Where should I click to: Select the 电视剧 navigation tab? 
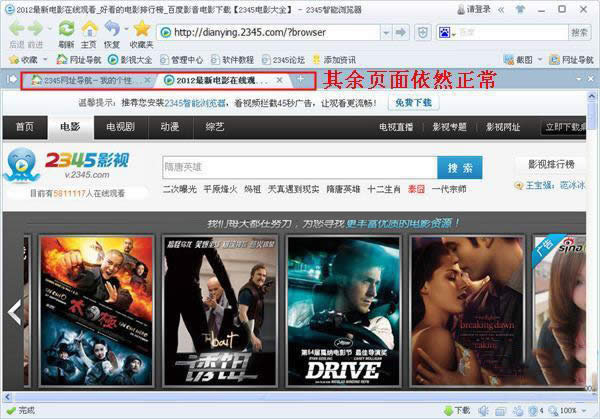[x=121, y=127]
